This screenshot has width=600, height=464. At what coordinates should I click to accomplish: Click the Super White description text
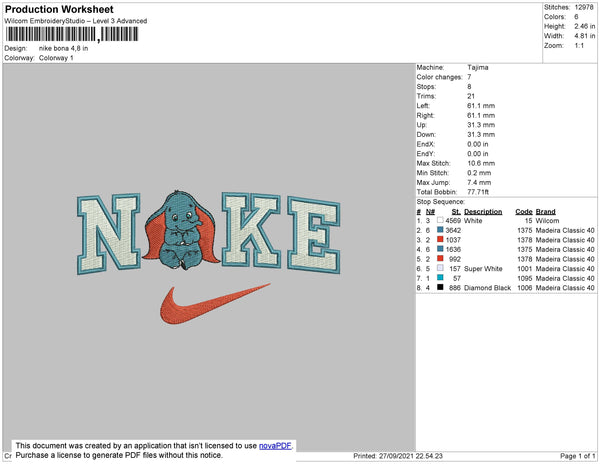pos(483,269)
